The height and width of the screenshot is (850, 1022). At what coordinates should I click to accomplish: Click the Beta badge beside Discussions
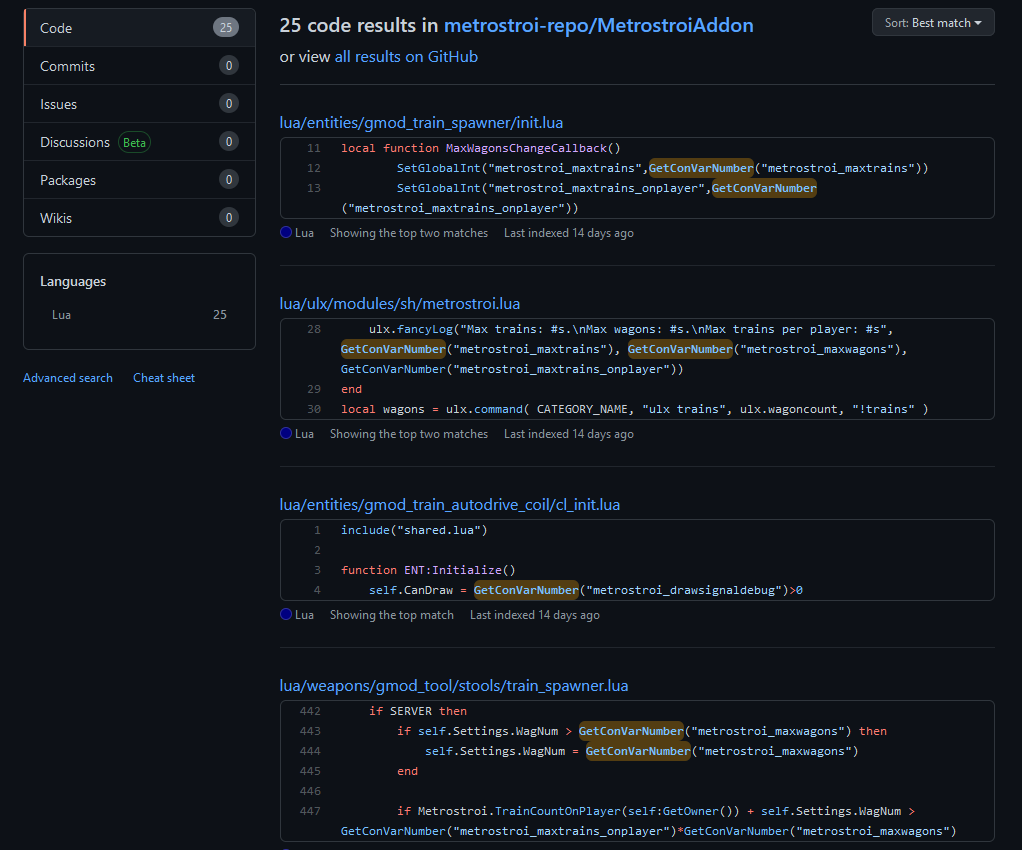pyautogui.click(x=134, y=142)
